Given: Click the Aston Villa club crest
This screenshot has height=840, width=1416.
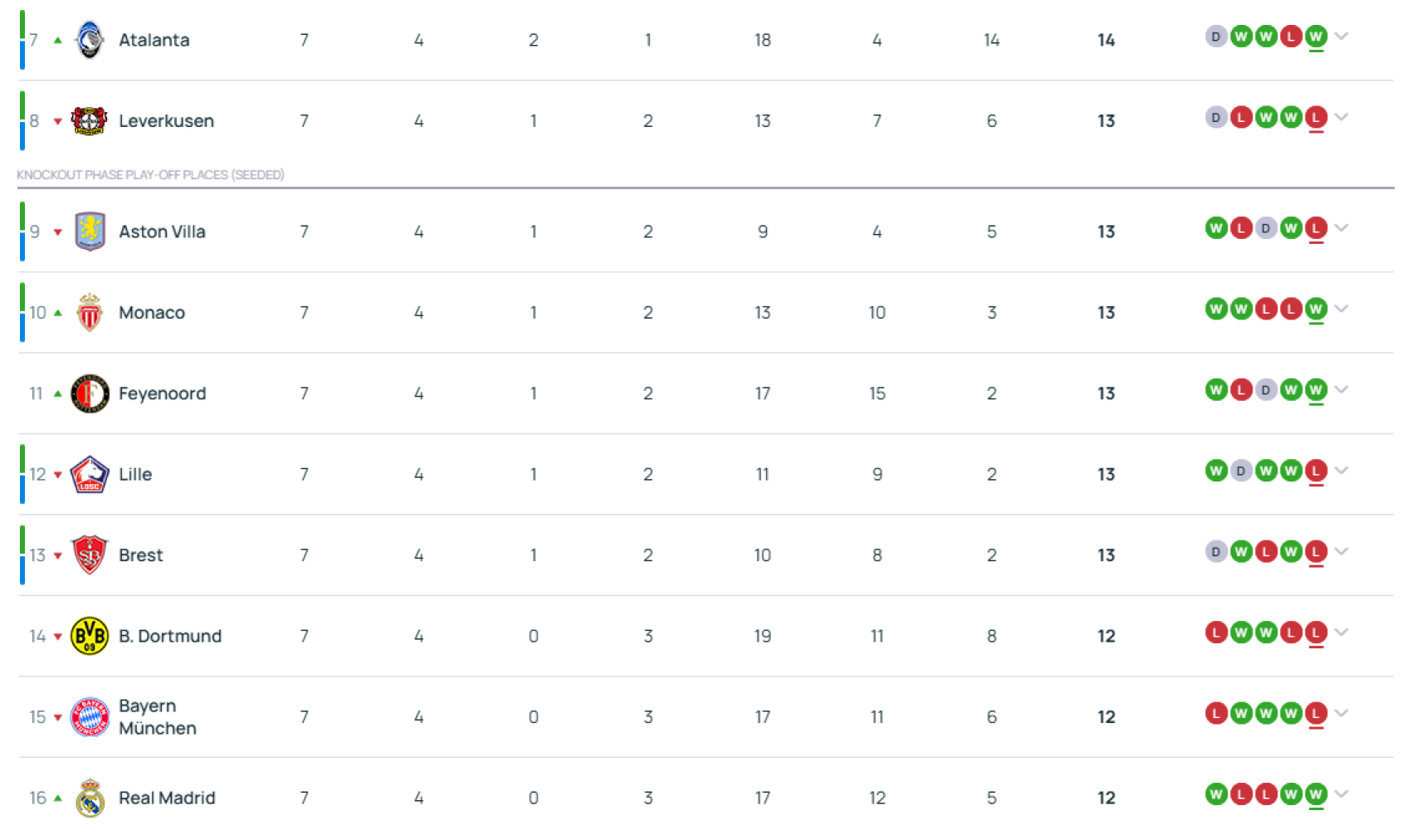Looking at the screenshot, I should point(91,231).
